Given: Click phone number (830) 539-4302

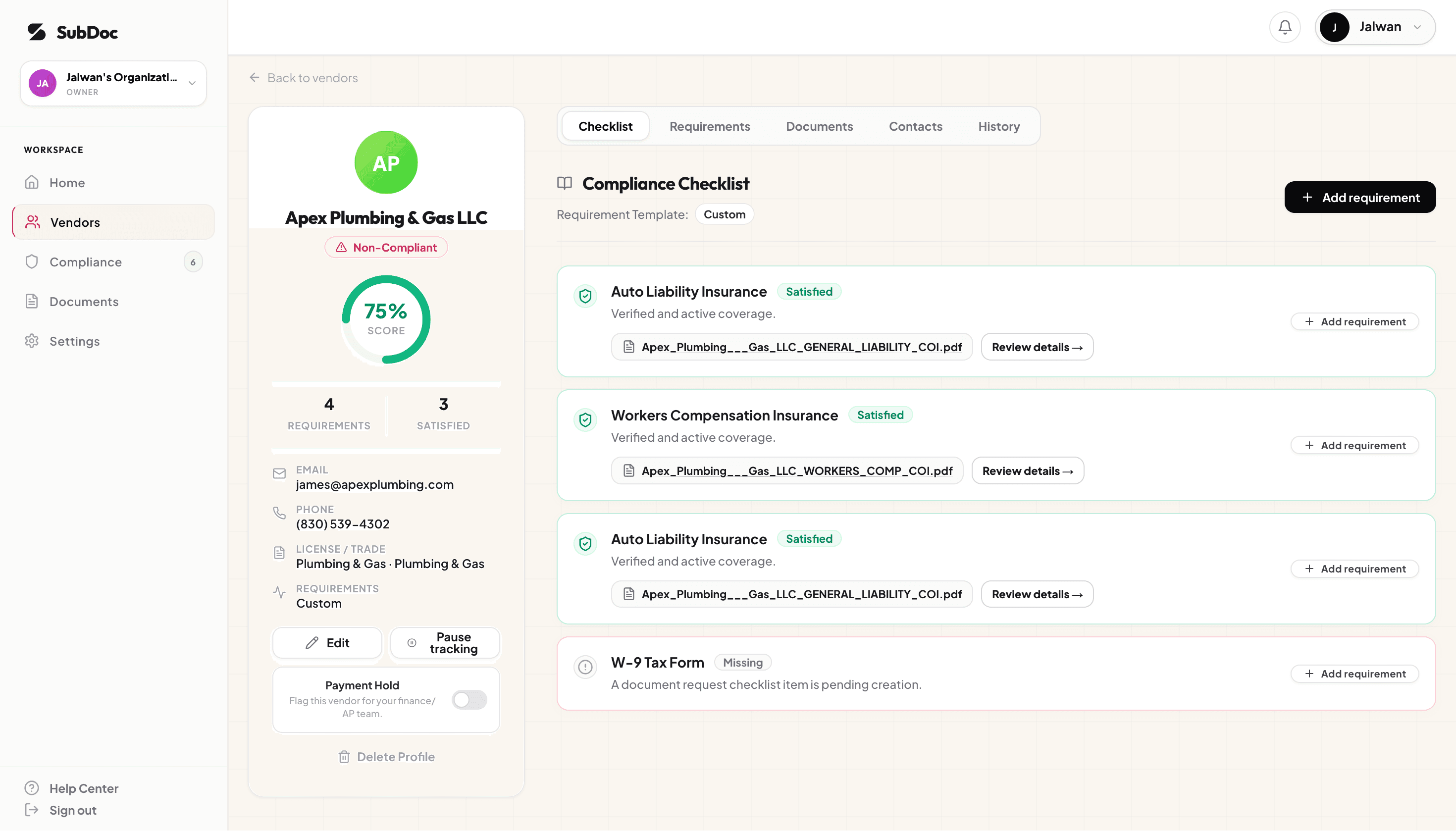Looking at the screenshot, I should (342, 524).
